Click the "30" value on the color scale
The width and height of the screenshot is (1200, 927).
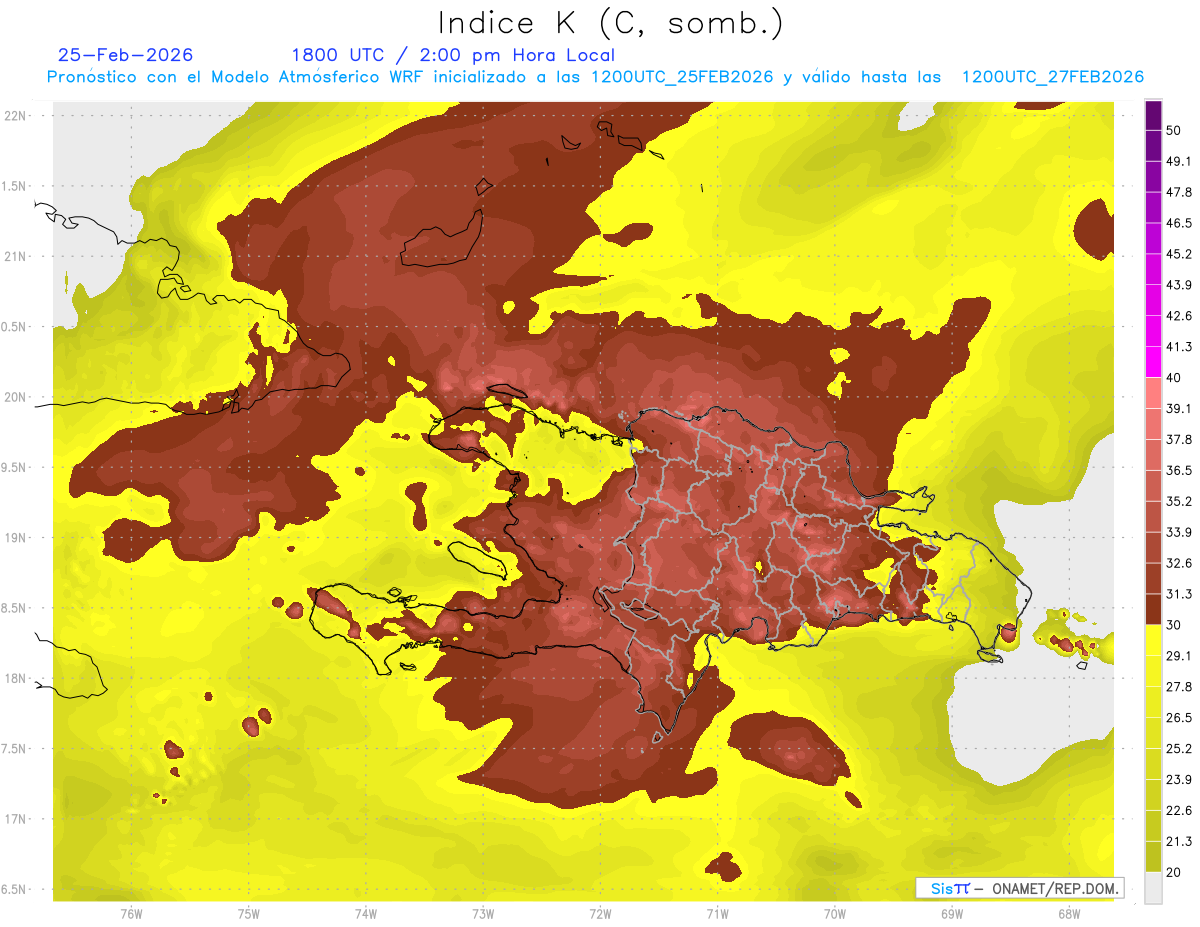click(1175, 624)
